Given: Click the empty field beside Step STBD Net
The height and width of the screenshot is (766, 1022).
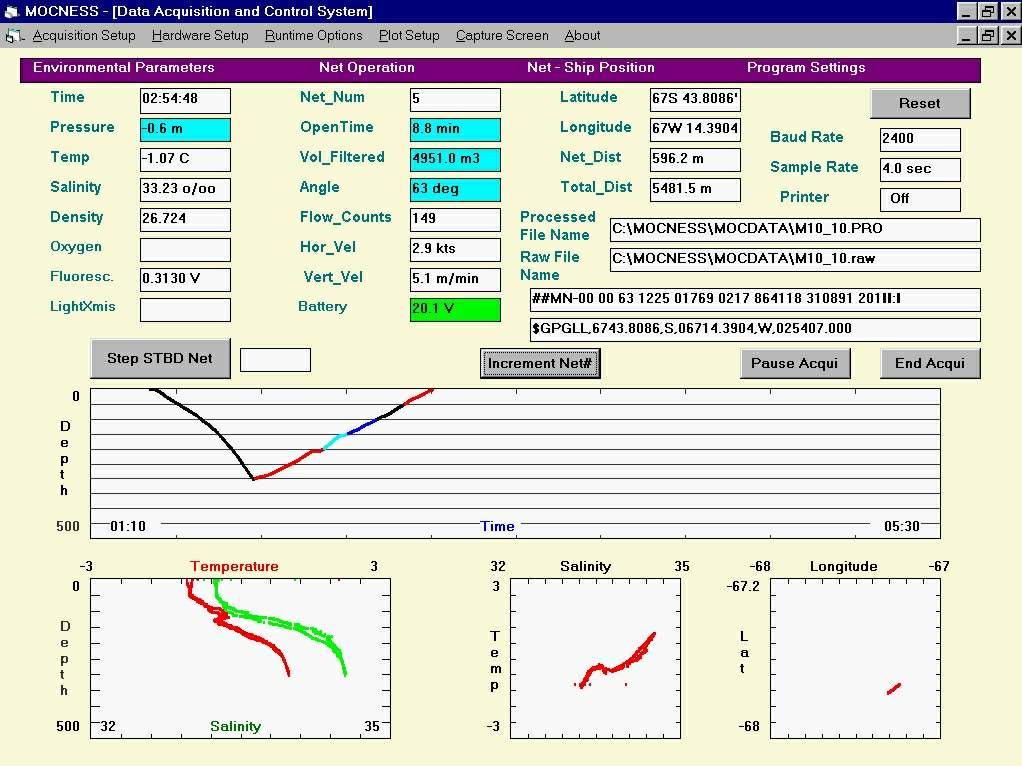Looking at the screenshot, I should click(275, 360).
